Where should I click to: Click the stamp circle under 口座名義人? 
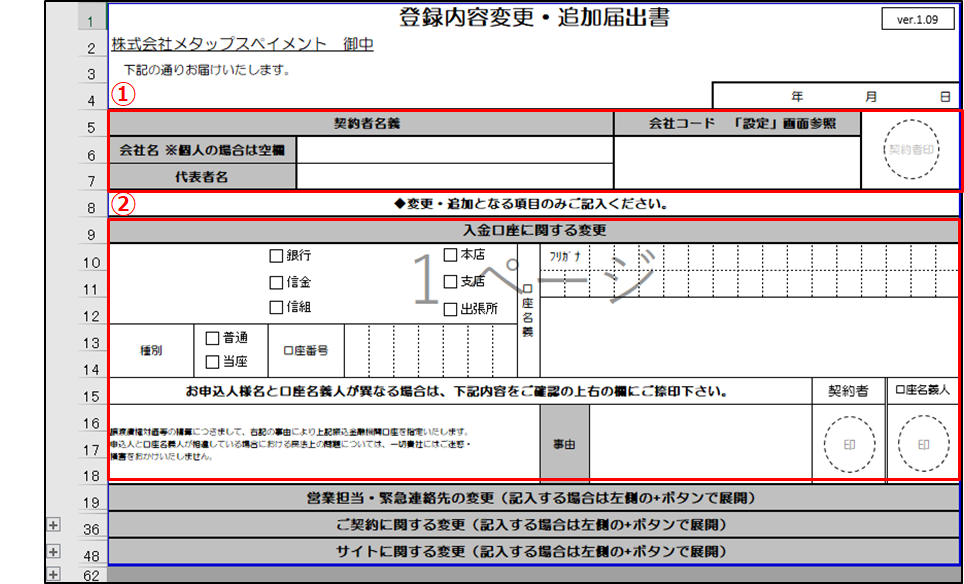coord(924,444)
